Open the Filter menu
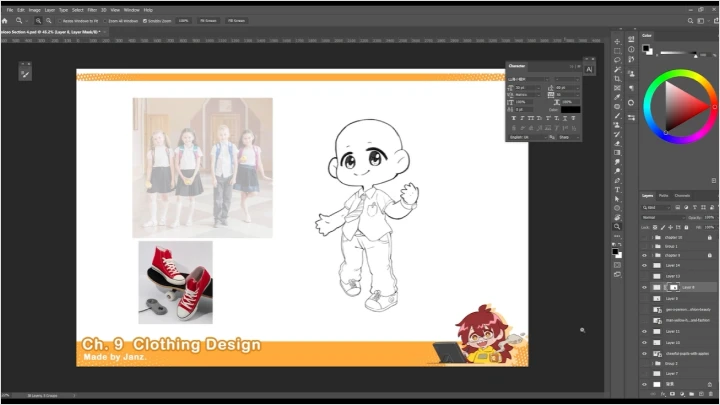 92,9
